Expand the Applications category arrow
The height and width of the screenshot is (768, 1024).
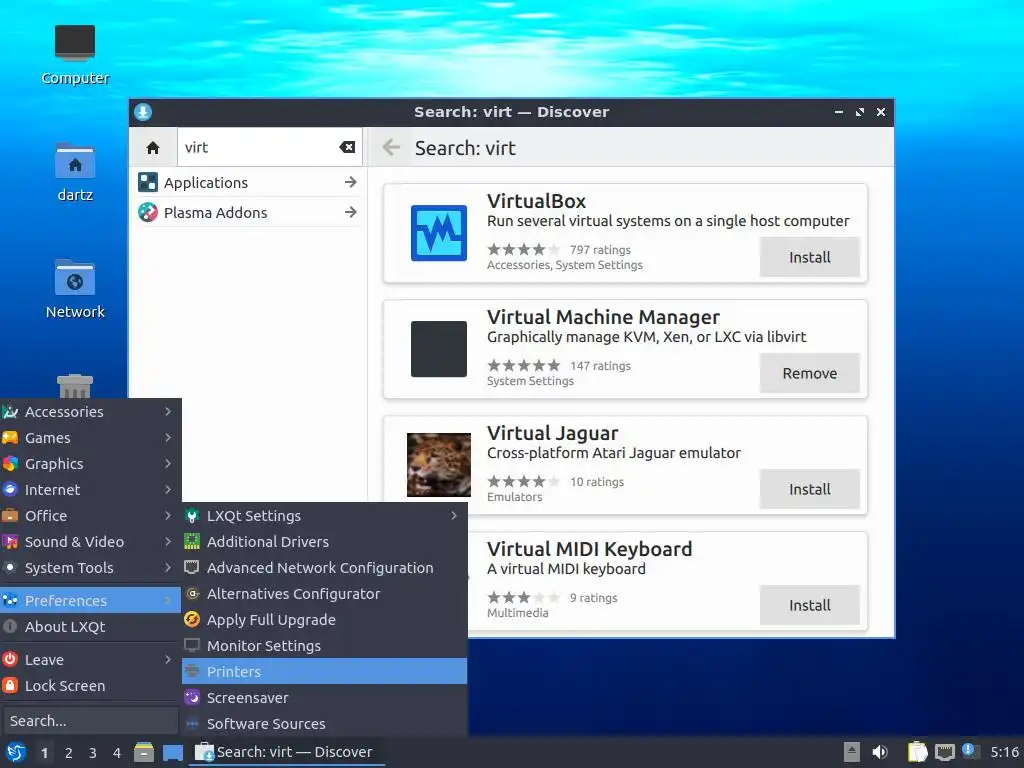pos(351,182)
